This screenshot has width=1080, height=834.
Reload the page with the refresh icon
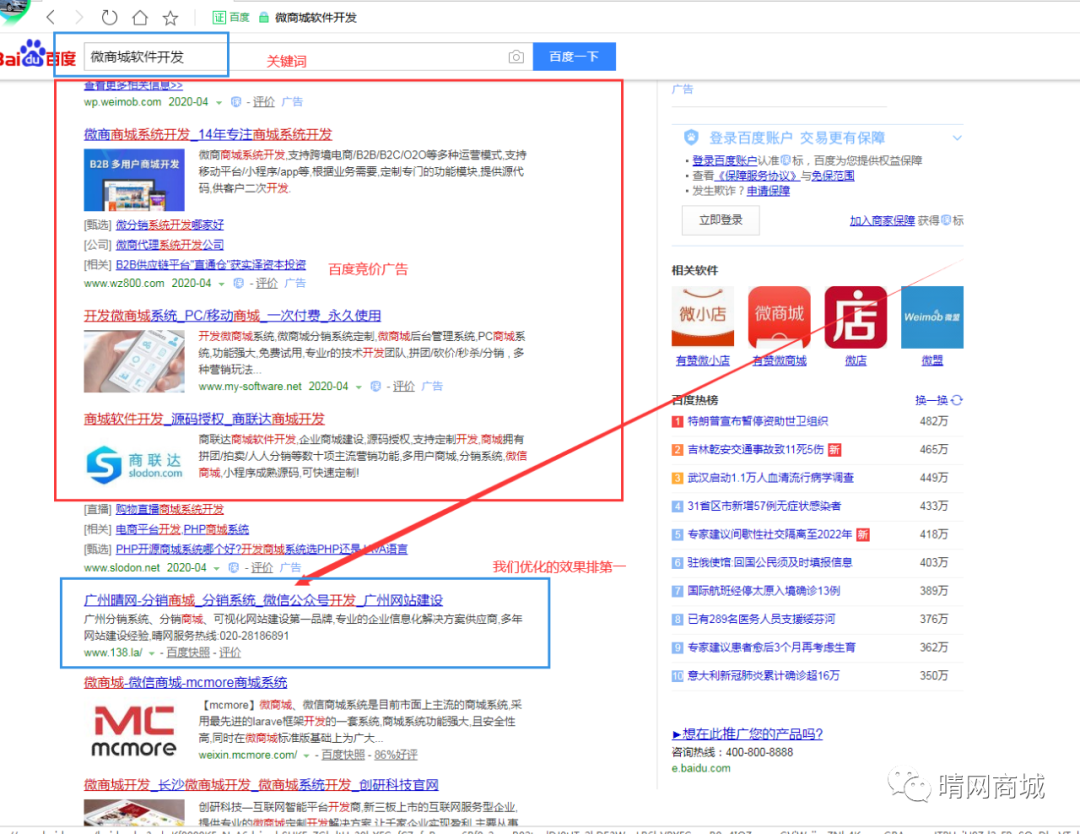point(110,18)
